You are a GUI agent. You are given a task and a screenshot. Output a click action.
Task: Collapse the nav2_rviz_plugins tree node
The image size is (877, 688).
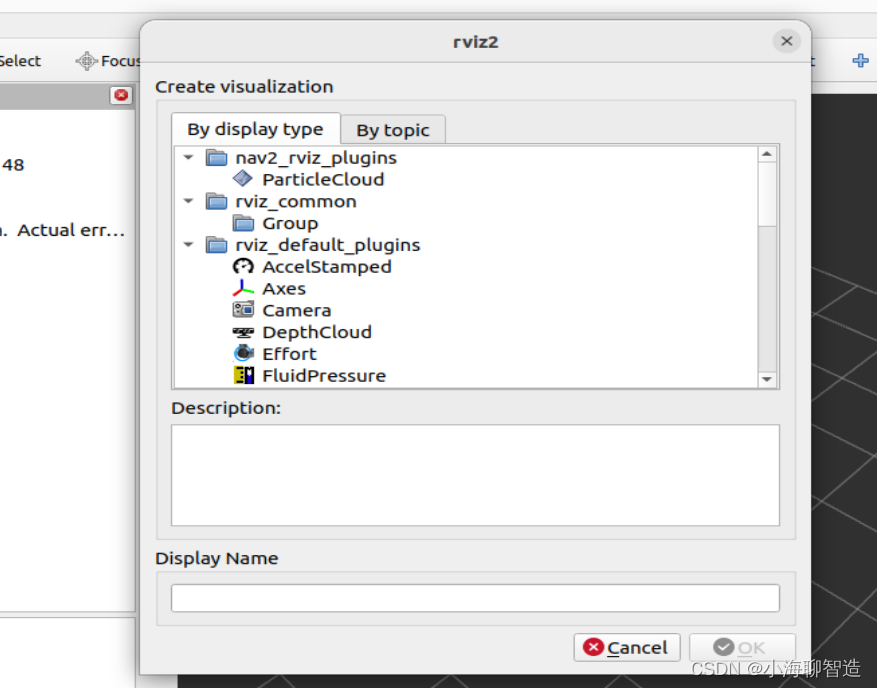click(189, 158)
